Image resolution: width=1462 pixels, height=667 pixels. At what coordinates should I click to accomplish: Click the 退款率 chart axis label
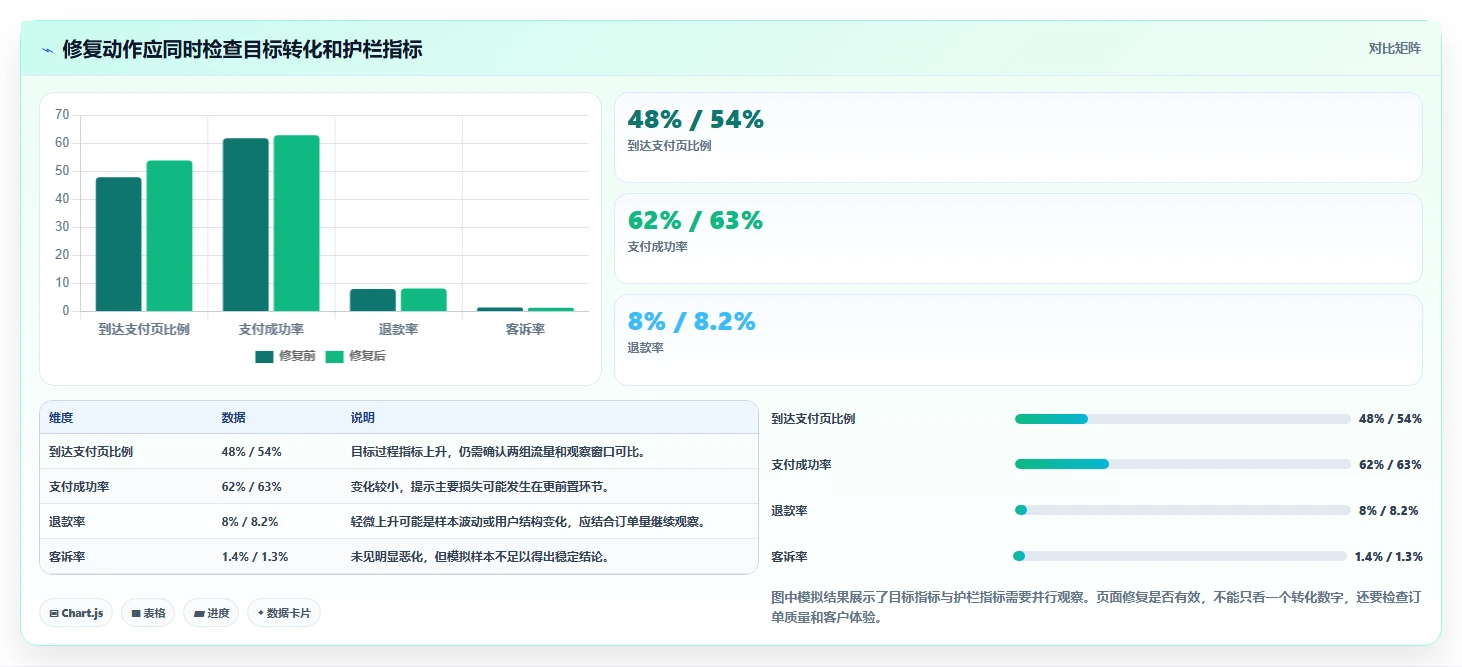(x=398, y=329)
